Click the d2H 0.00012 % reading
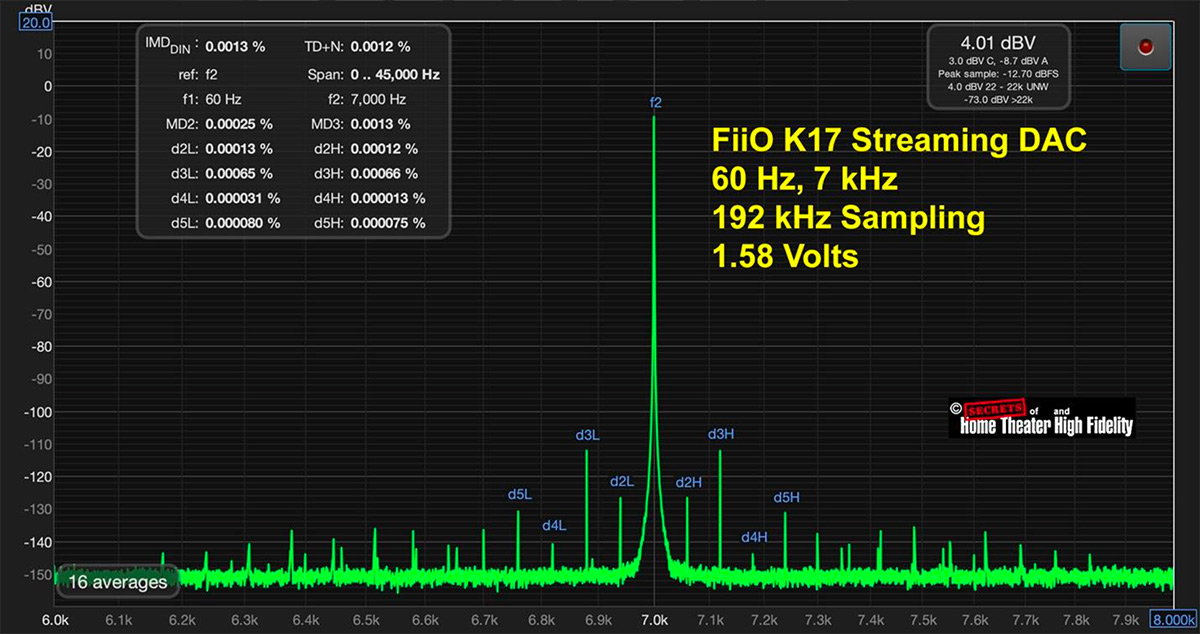 (384, 149)
